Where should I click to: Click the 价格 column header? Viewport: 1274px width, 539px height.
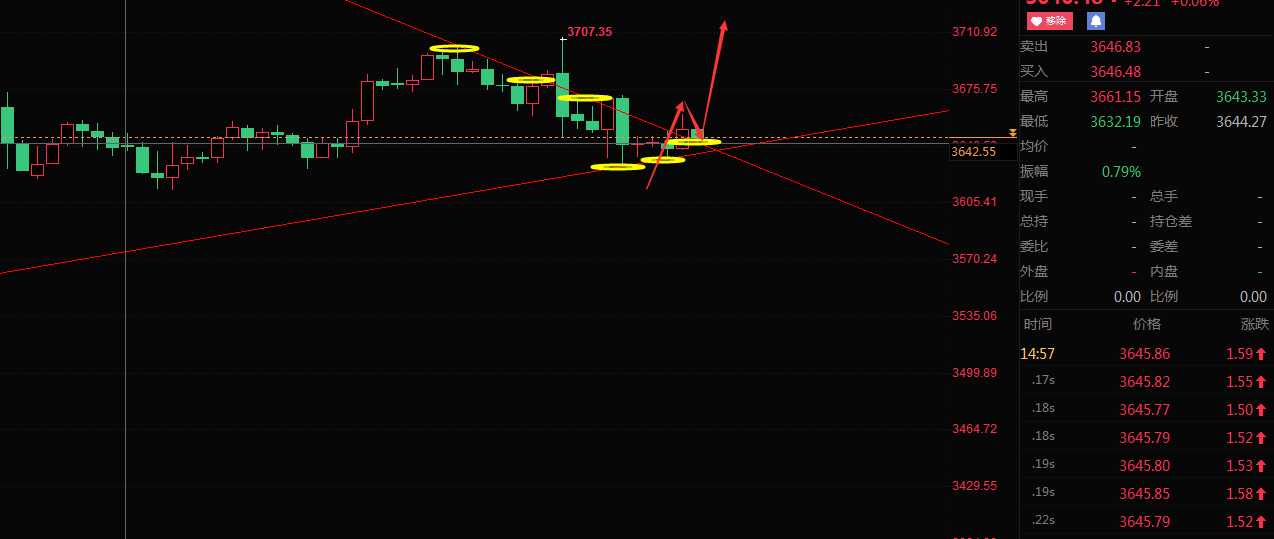pyautogui.click(x=1147, y=324)
